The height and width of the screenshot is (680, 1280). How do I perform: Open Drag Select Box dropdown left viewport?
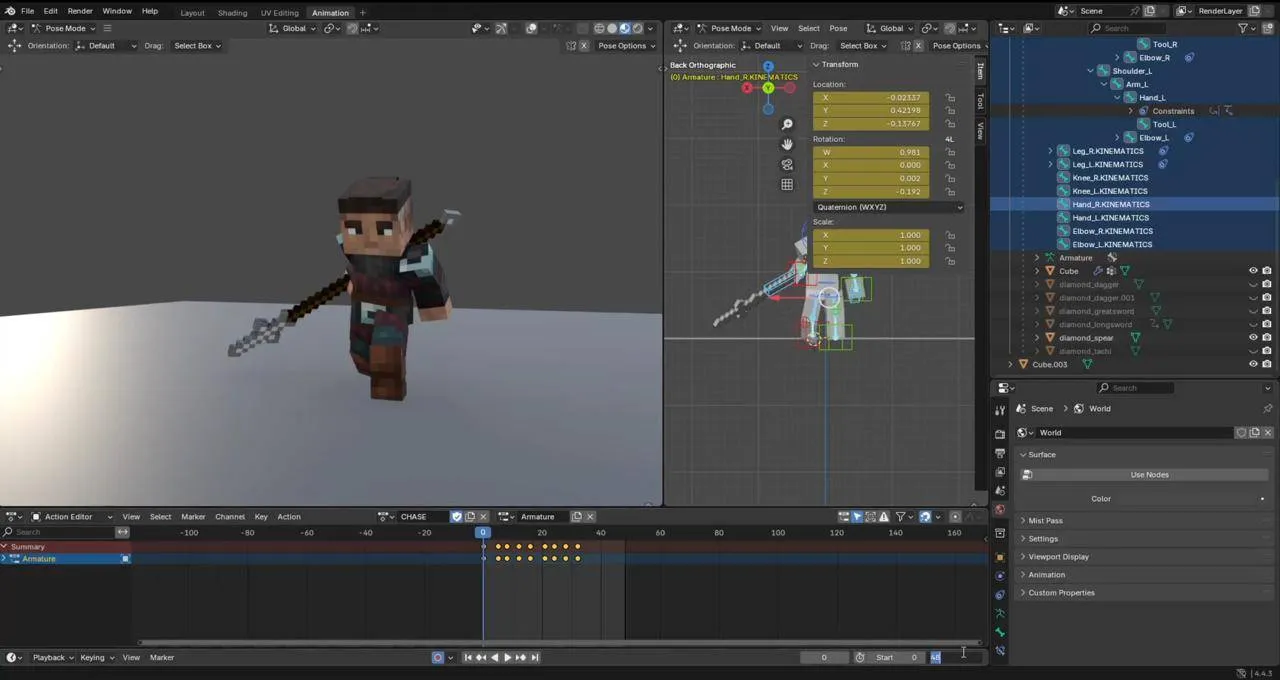tap(197, 45)
